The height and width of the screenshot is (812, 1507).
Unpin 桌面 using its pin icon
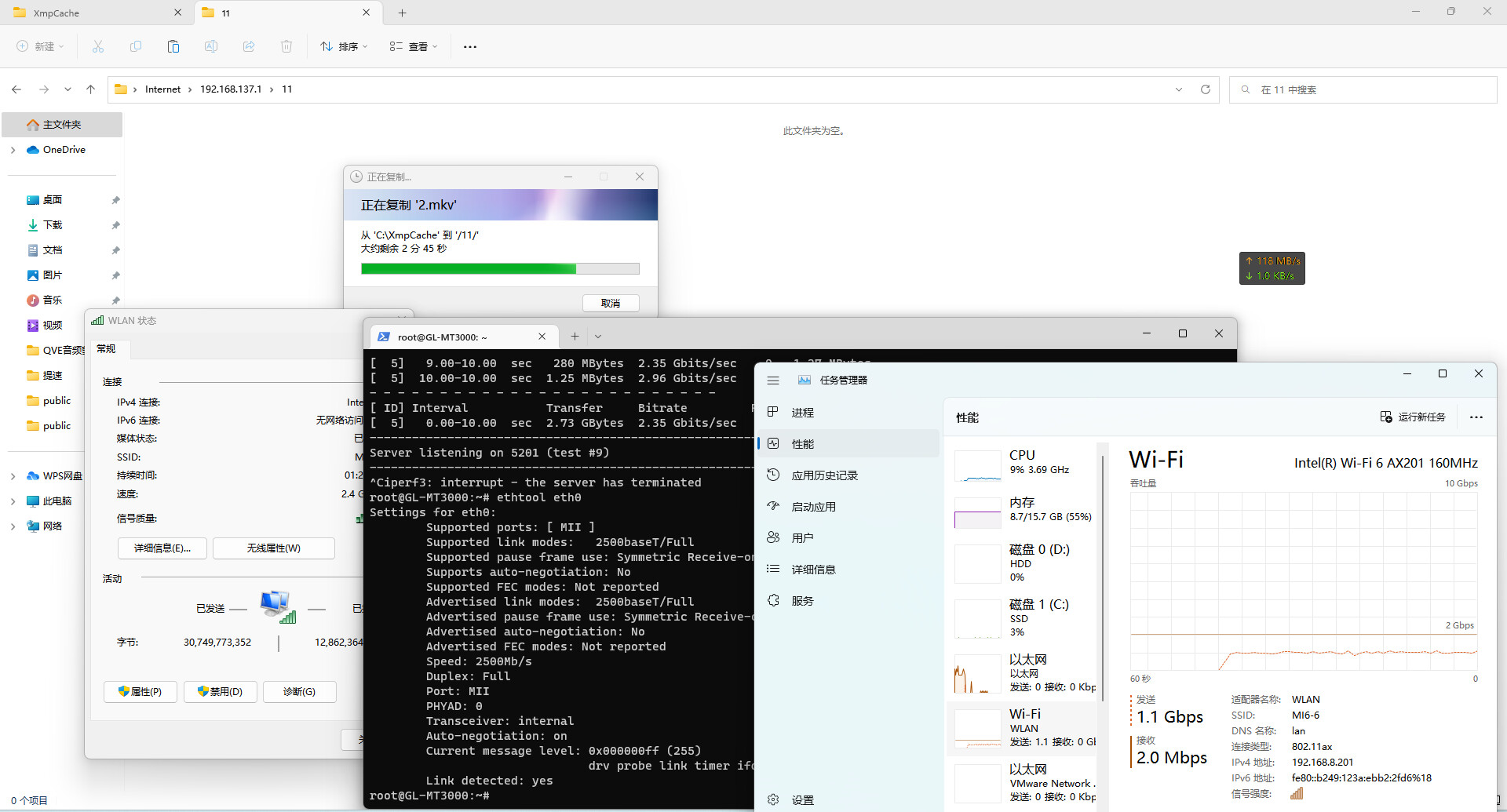click(x=115, y=200)
